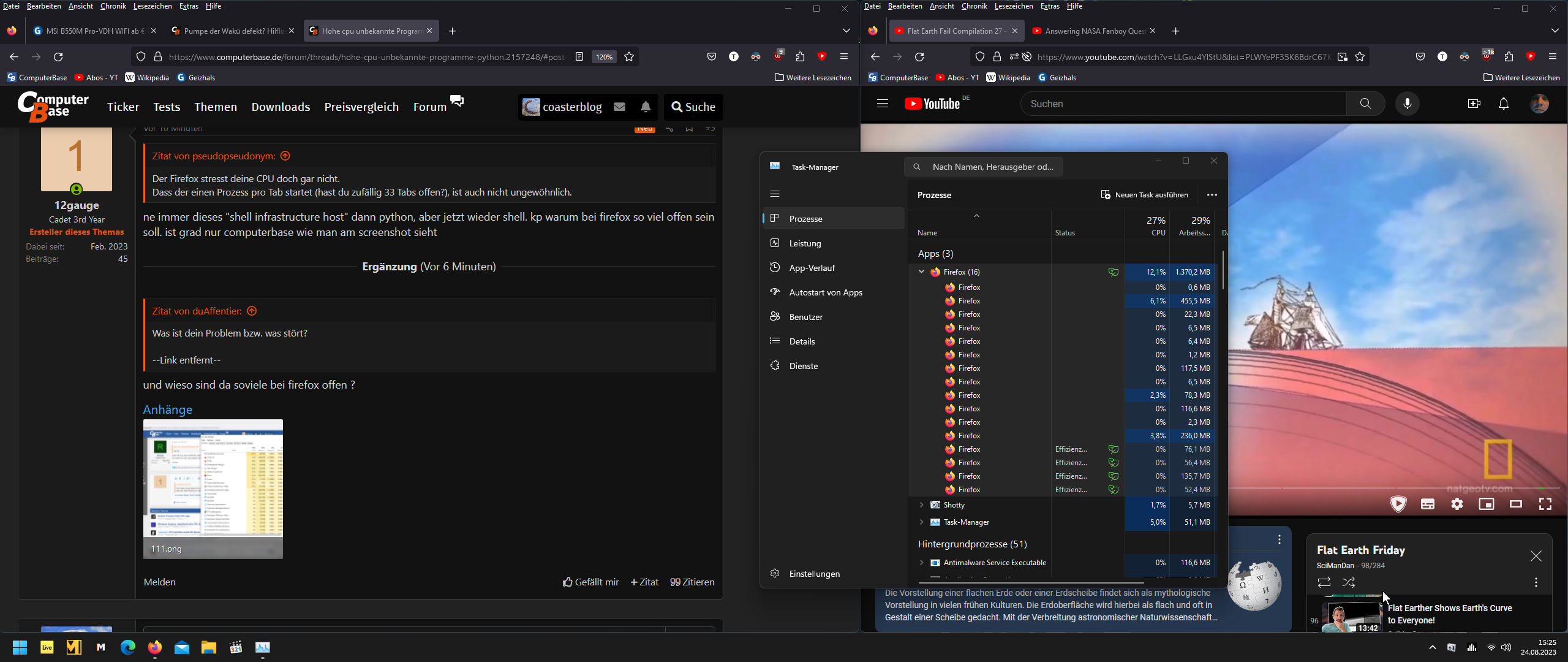The image size is (1568, 662).
Task: Enable YouTube subtitles button
Action: [1427, 504]
